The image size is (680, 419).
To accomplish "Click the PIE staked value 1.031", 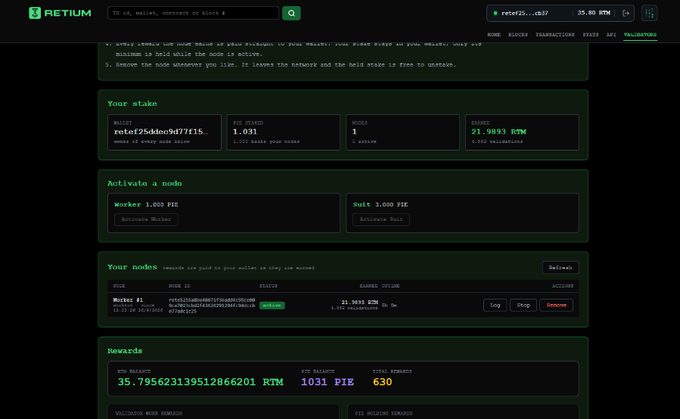I will pos(245,132).
